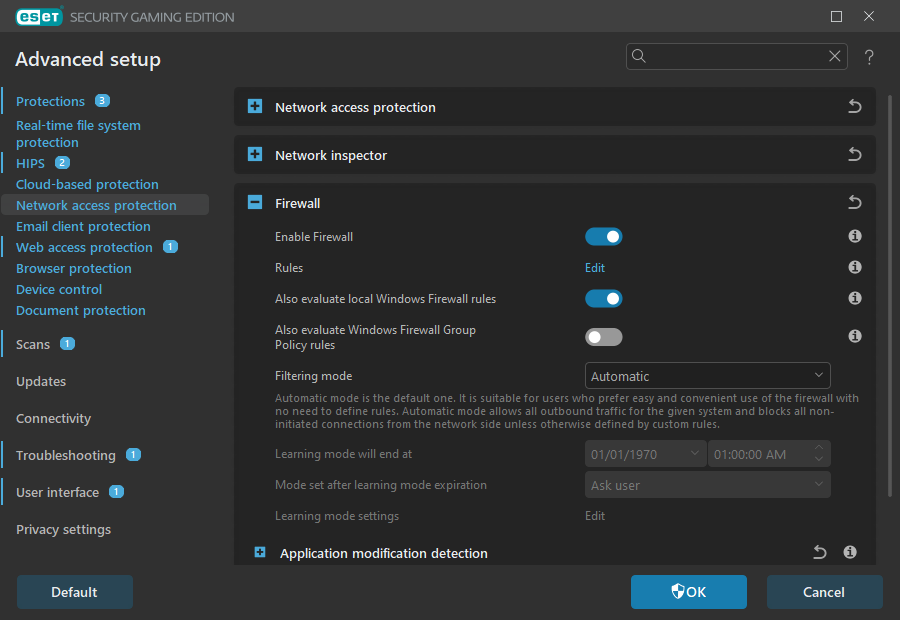
Task: Open the learning mode end date dropdown
Action: tap(645, 454)
